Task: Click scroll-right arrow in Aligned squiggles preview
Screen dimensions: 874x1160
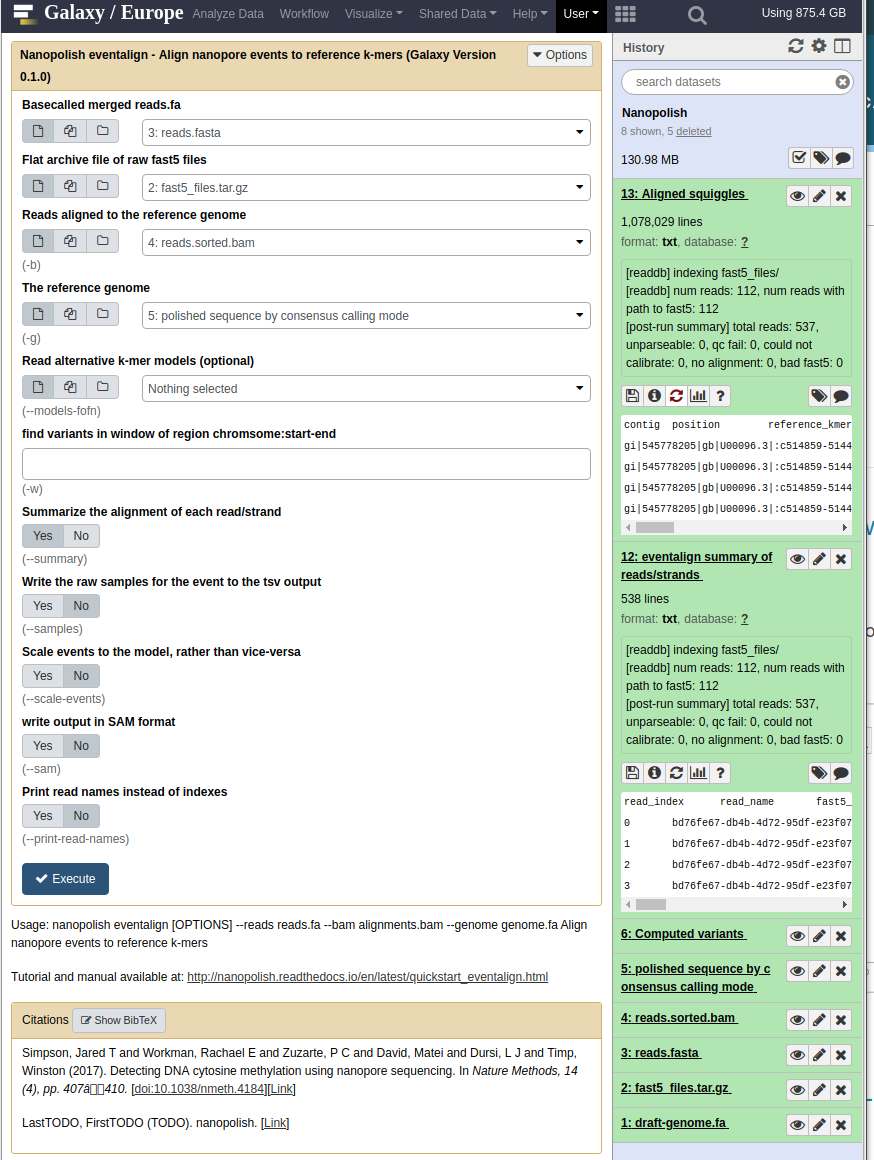Action: [845, 527]
